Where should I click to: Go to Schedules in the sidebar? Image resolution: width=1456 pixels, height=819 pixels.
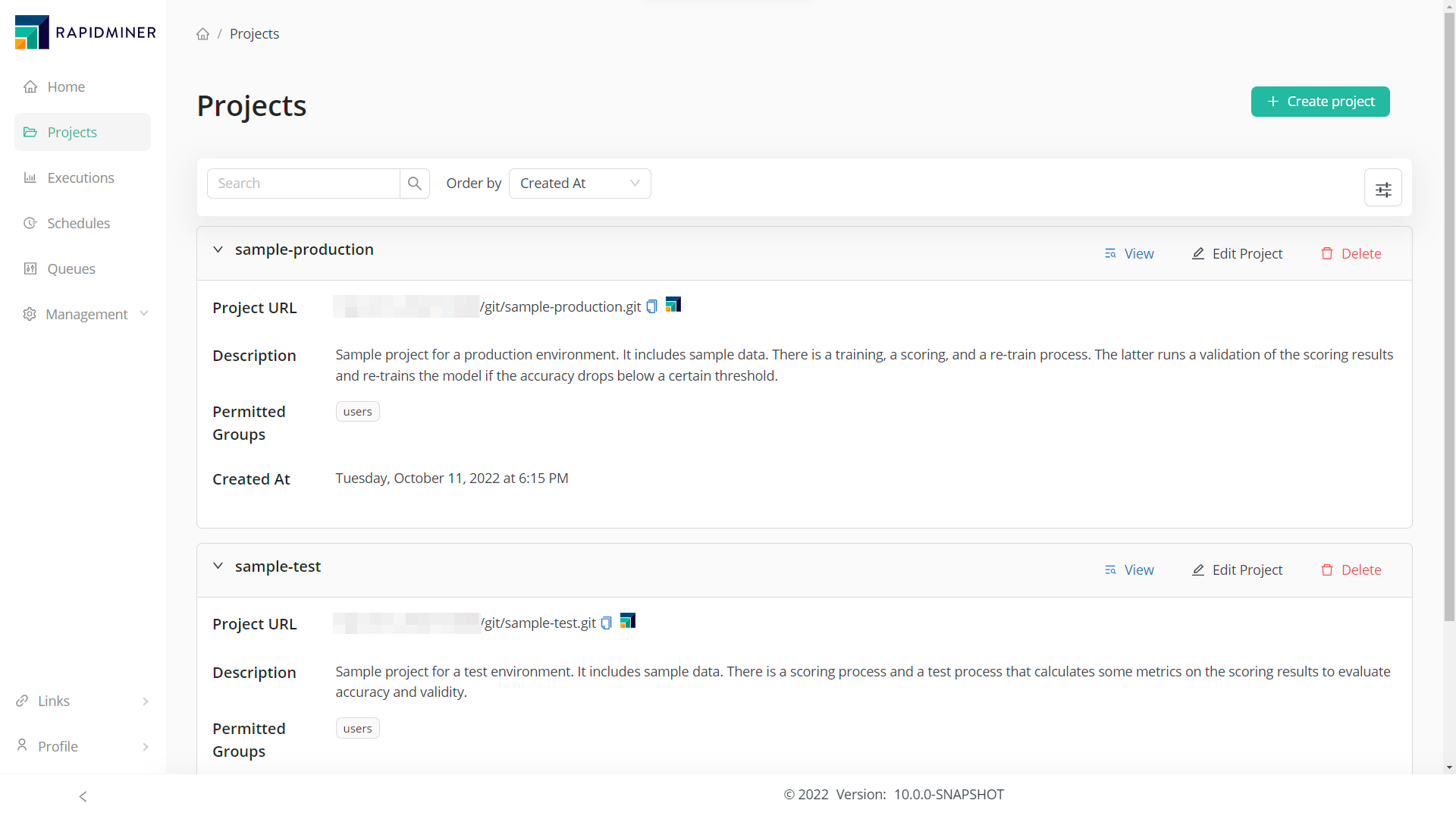[78, 223]
